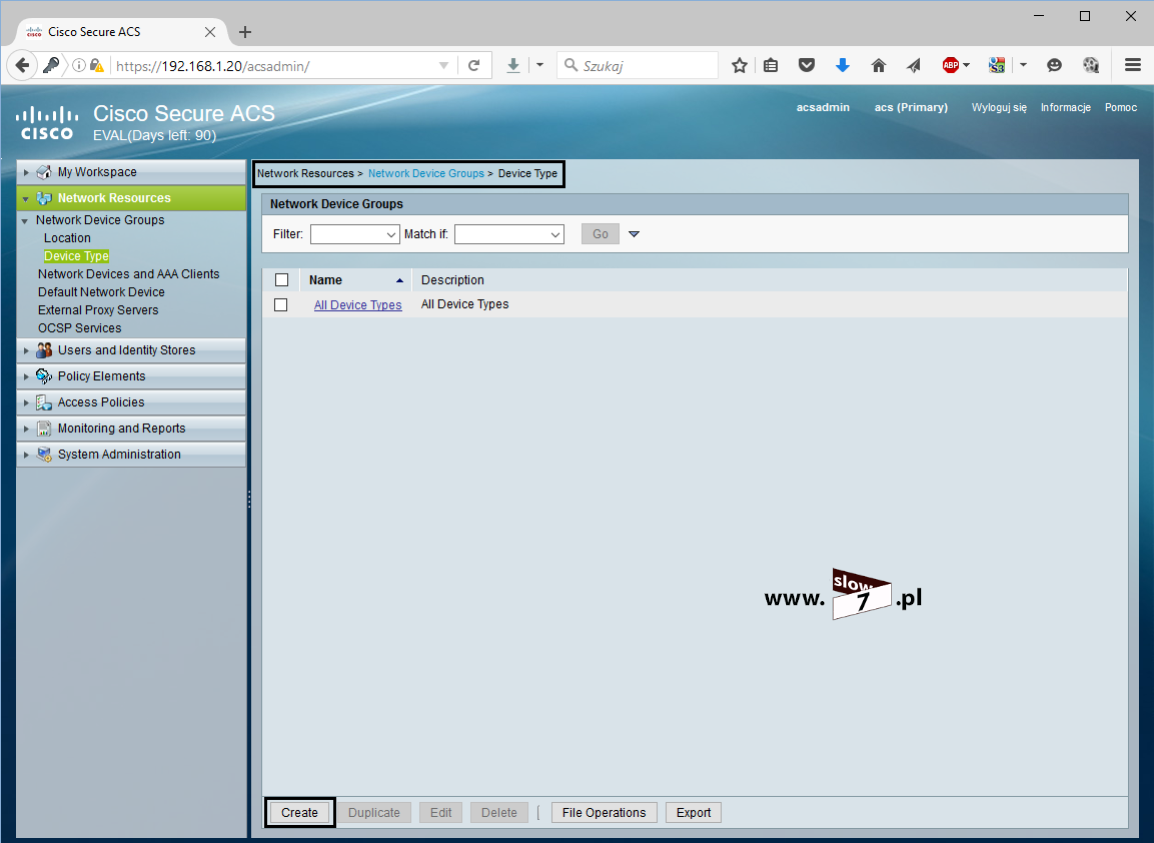Open the downloads arrow icon
1154x843 pixels.
513,66
